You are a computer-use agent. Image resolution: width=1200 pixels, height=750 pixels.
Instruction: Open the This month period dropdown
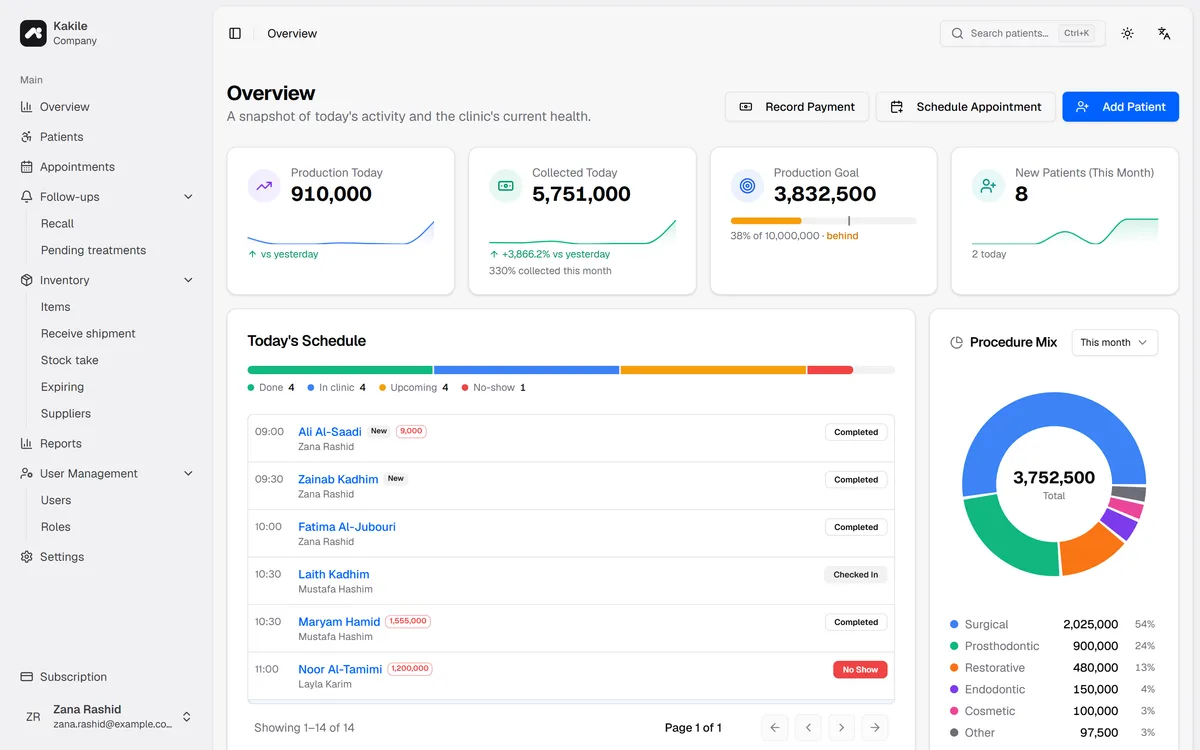click(x=1115, y=342)
